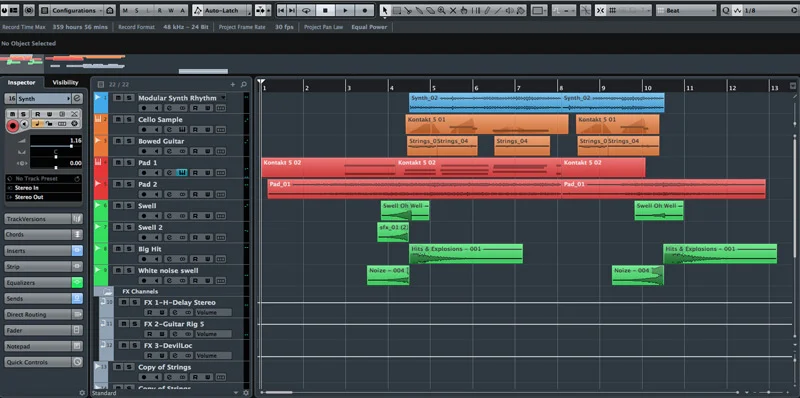Open the Fader inspector section
Screen dimensions: 800x398
coord(43,331)
